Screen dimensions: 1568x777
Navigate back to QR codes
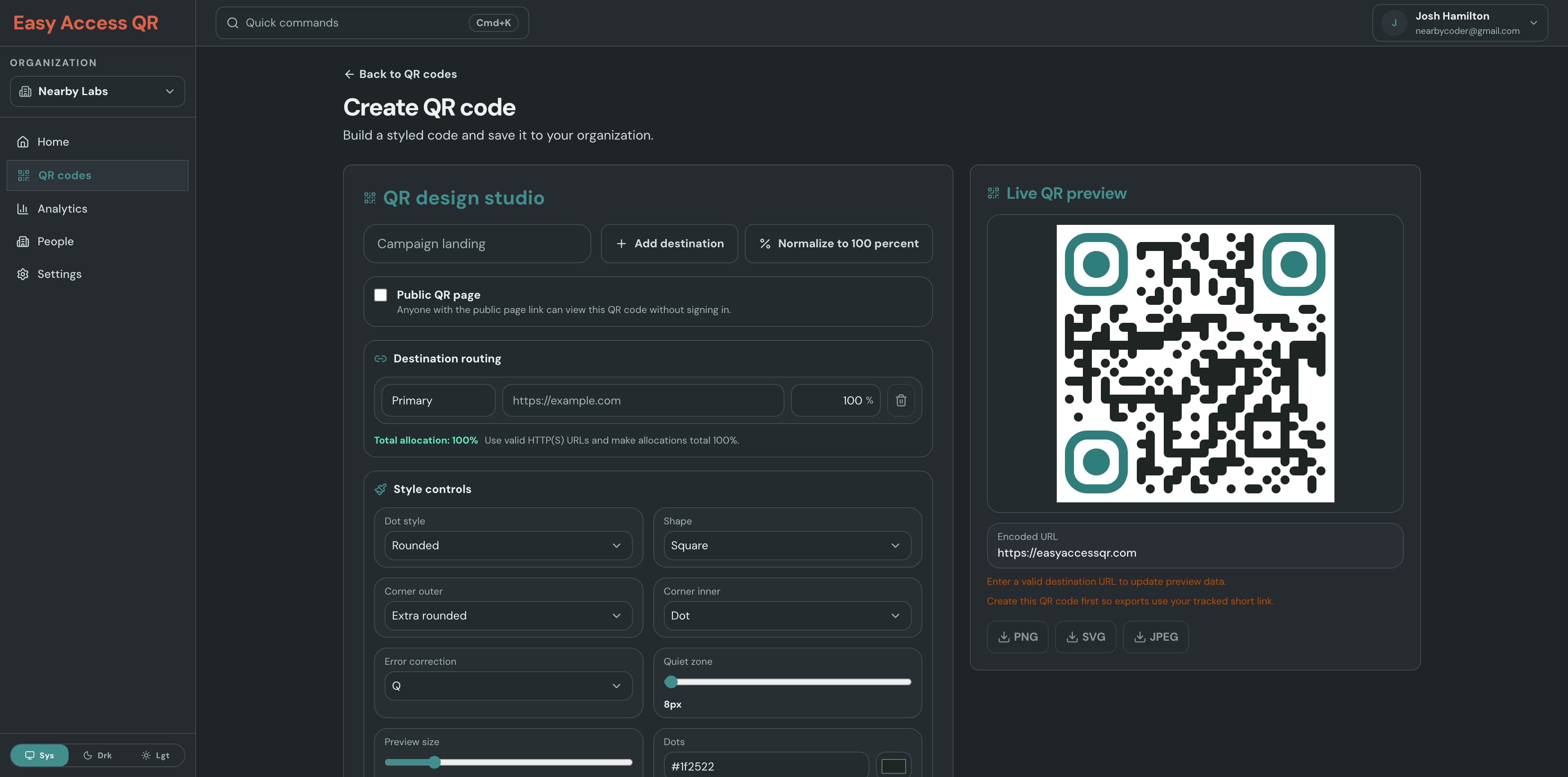[x=400, y=73]
